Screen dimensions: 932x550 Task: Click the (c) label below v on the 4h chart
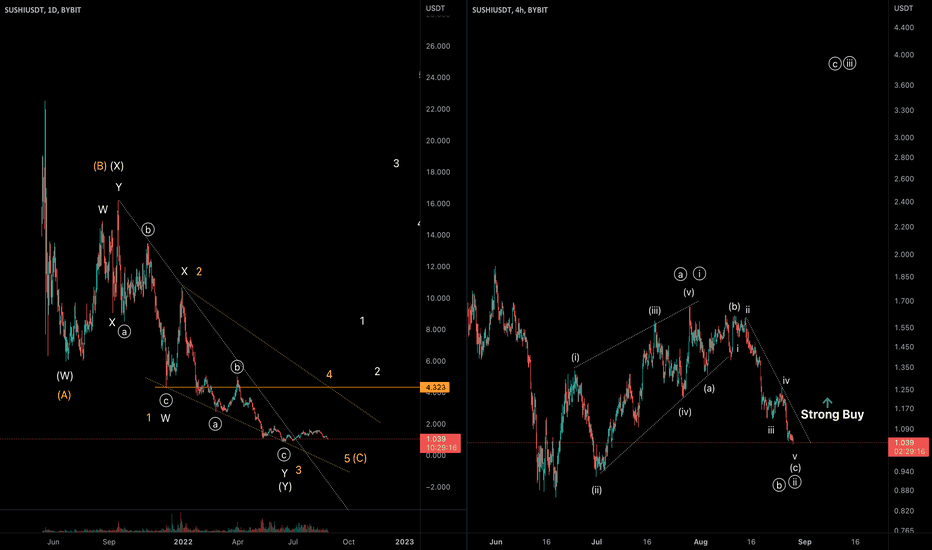[x=795, y=468]
